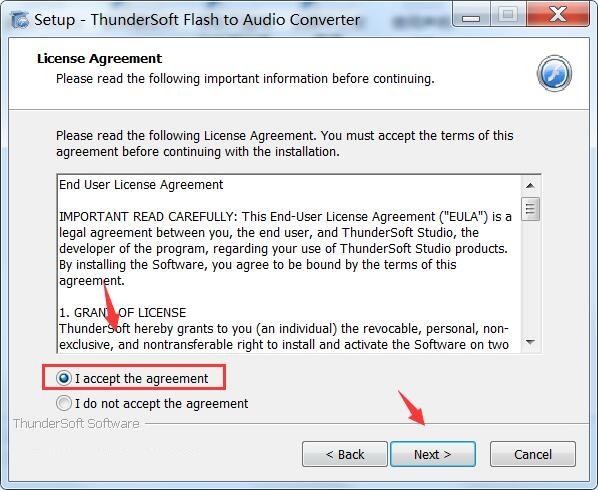Click the IMPORTANT READ CAREFULLY paragraph
The height and width of the screenshot is (490, 598).
286,249
